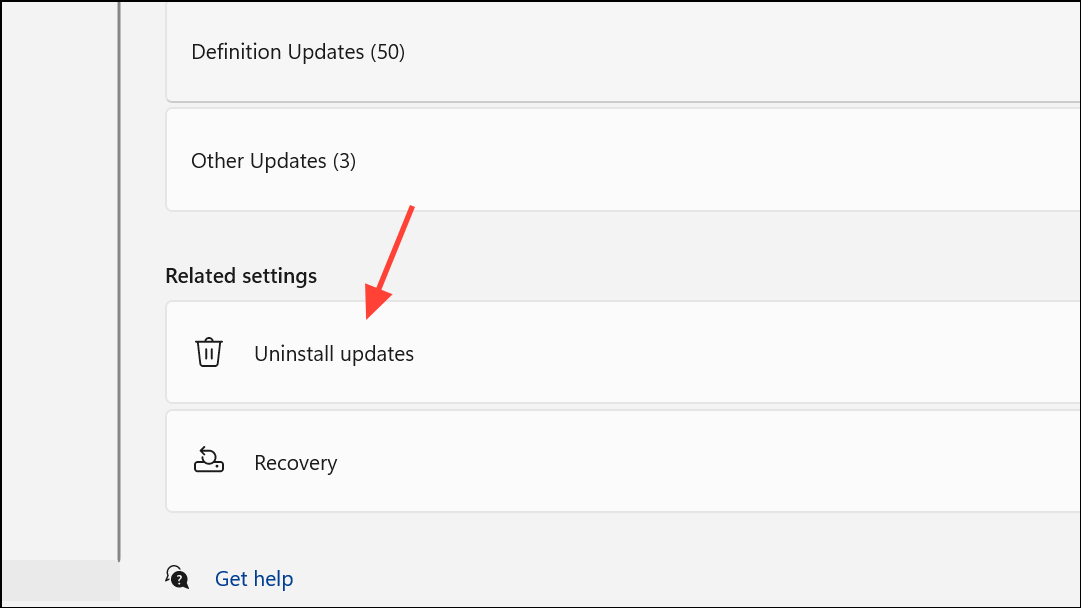This screenshot has width=1081, height=608.
Task: Click the "Other Updates (3)" label text
Action: click(x=273, y=161)
